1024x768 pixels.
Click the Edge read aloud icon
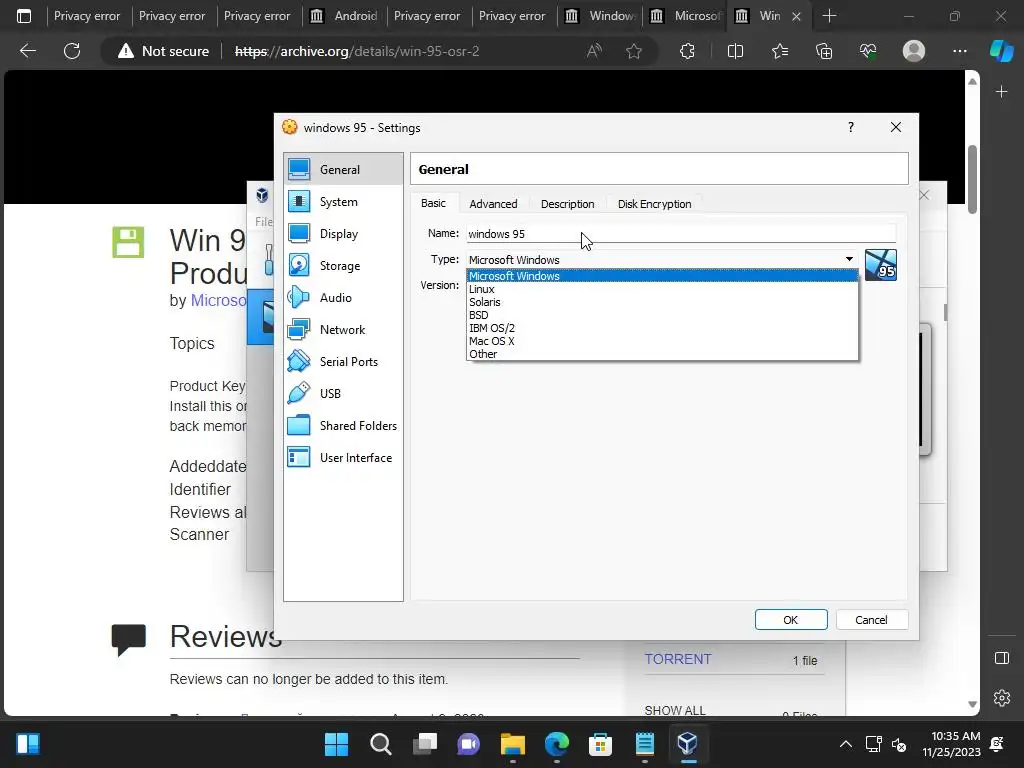click(x=594, y=51)
